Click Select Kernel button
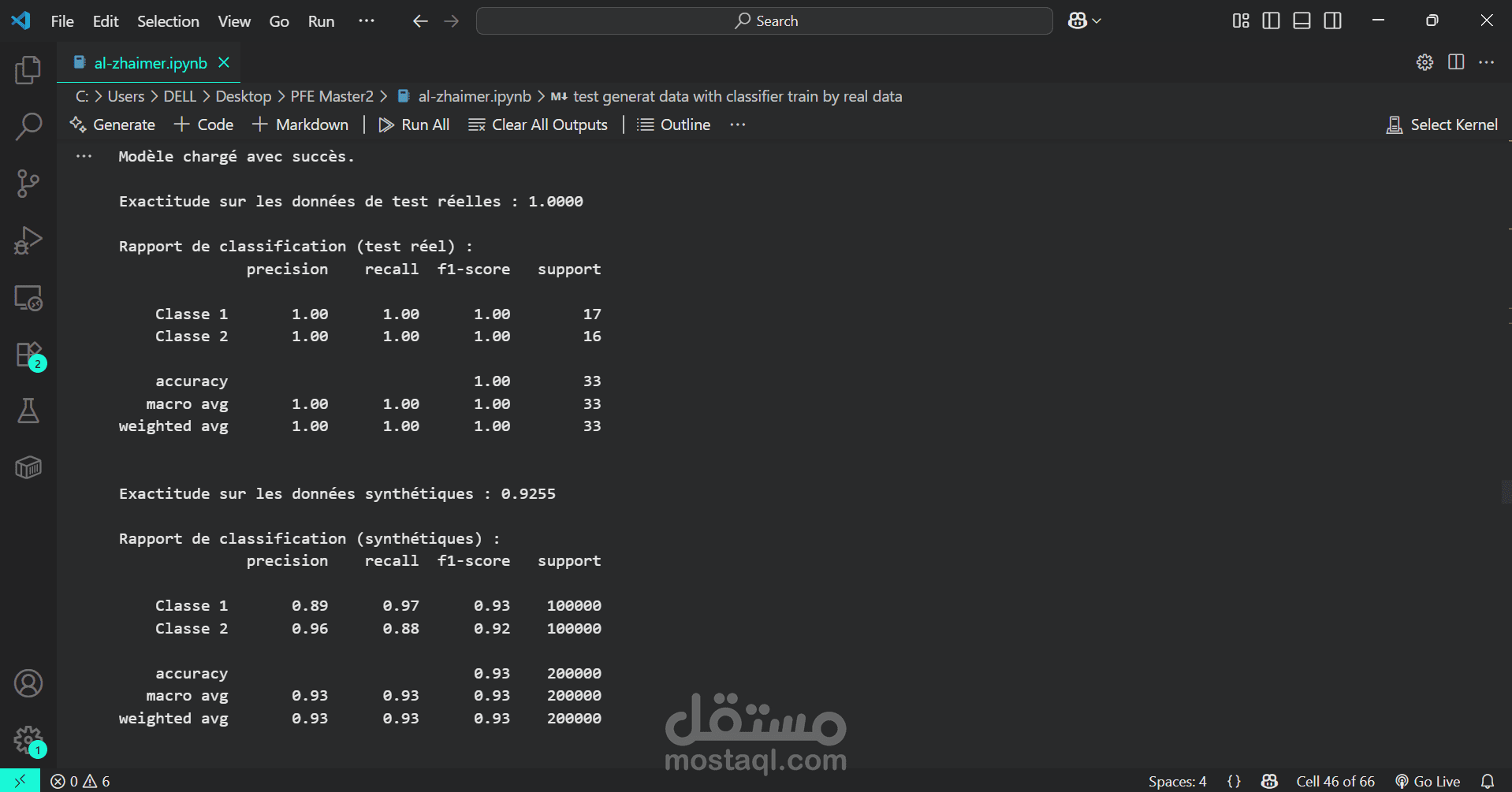The image size is (1512, 792). tap(1442, 125)
